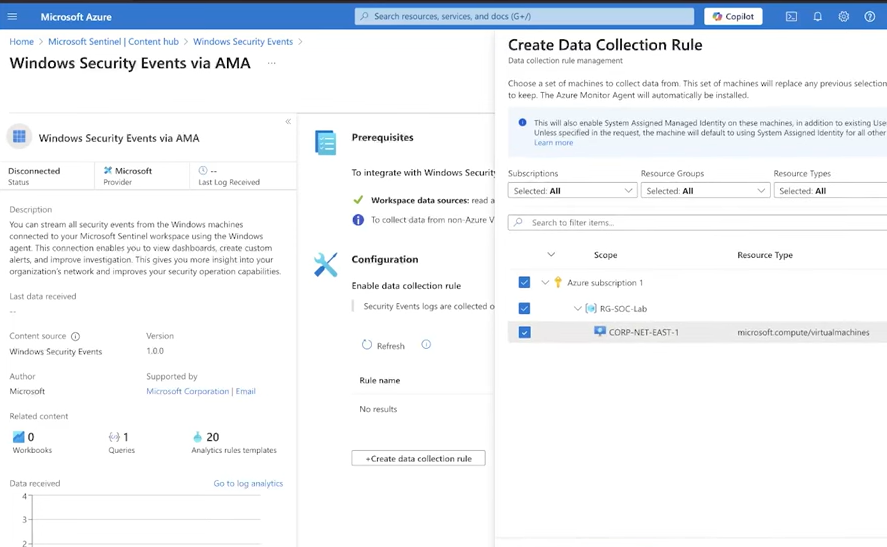Open the ellipsis menu beside page title
Screen dimensions: 887x547
pyautogui.click(x=272, y=63)
